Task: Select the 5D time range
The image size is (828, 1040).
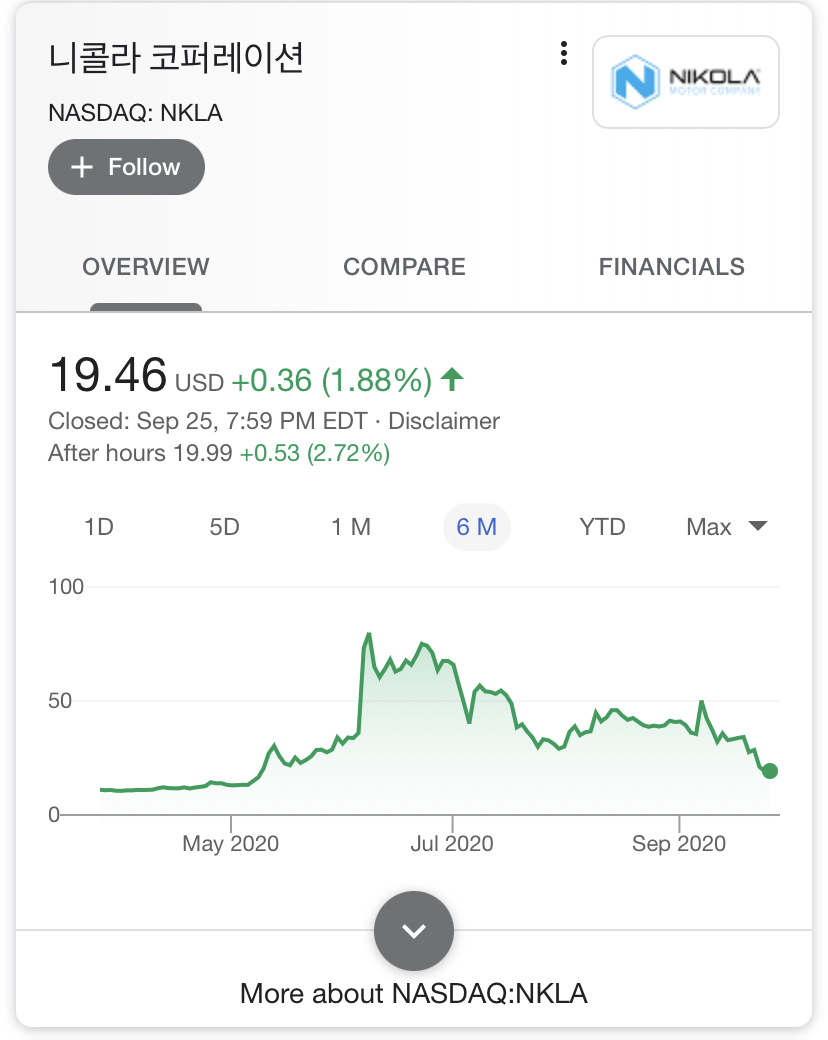Action: pyautogui.click(x=225, y=527)
